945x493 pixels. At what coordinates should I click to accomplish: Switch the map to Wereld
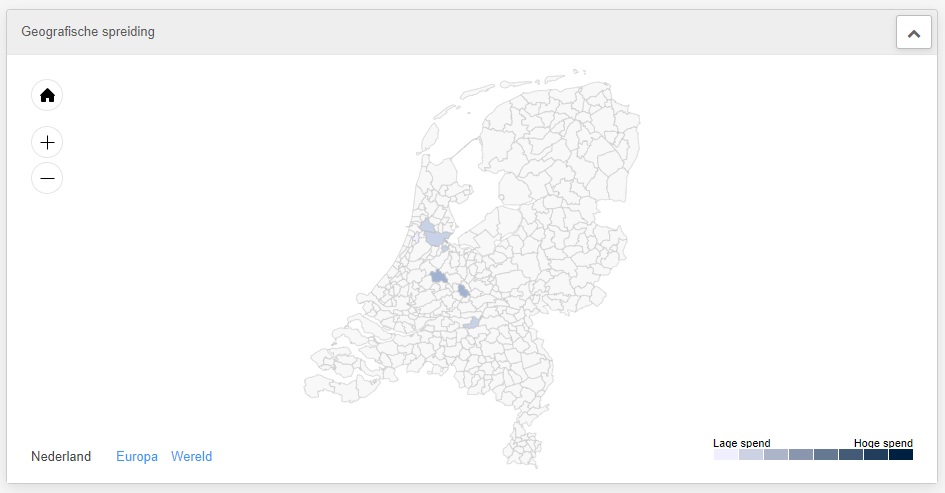point(192,457)
